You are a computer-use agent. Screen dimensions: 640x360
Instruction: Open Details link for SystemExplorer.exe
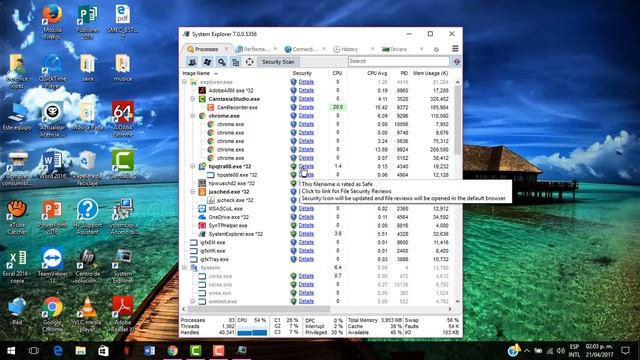(x=306, y=234)
